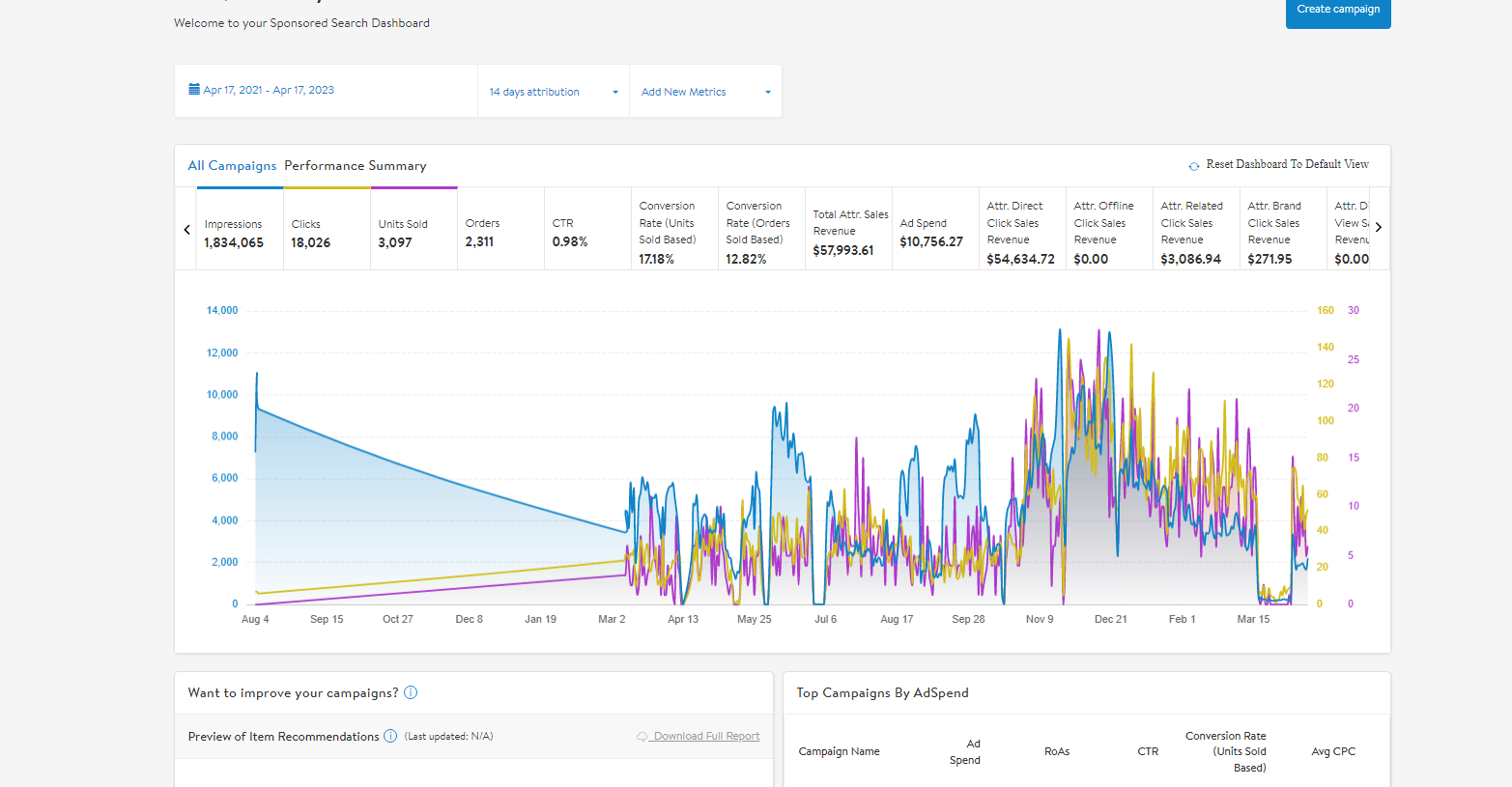Click the Last updated: N/A text
The image size is (1512, 787).
[x=448, y=736]
